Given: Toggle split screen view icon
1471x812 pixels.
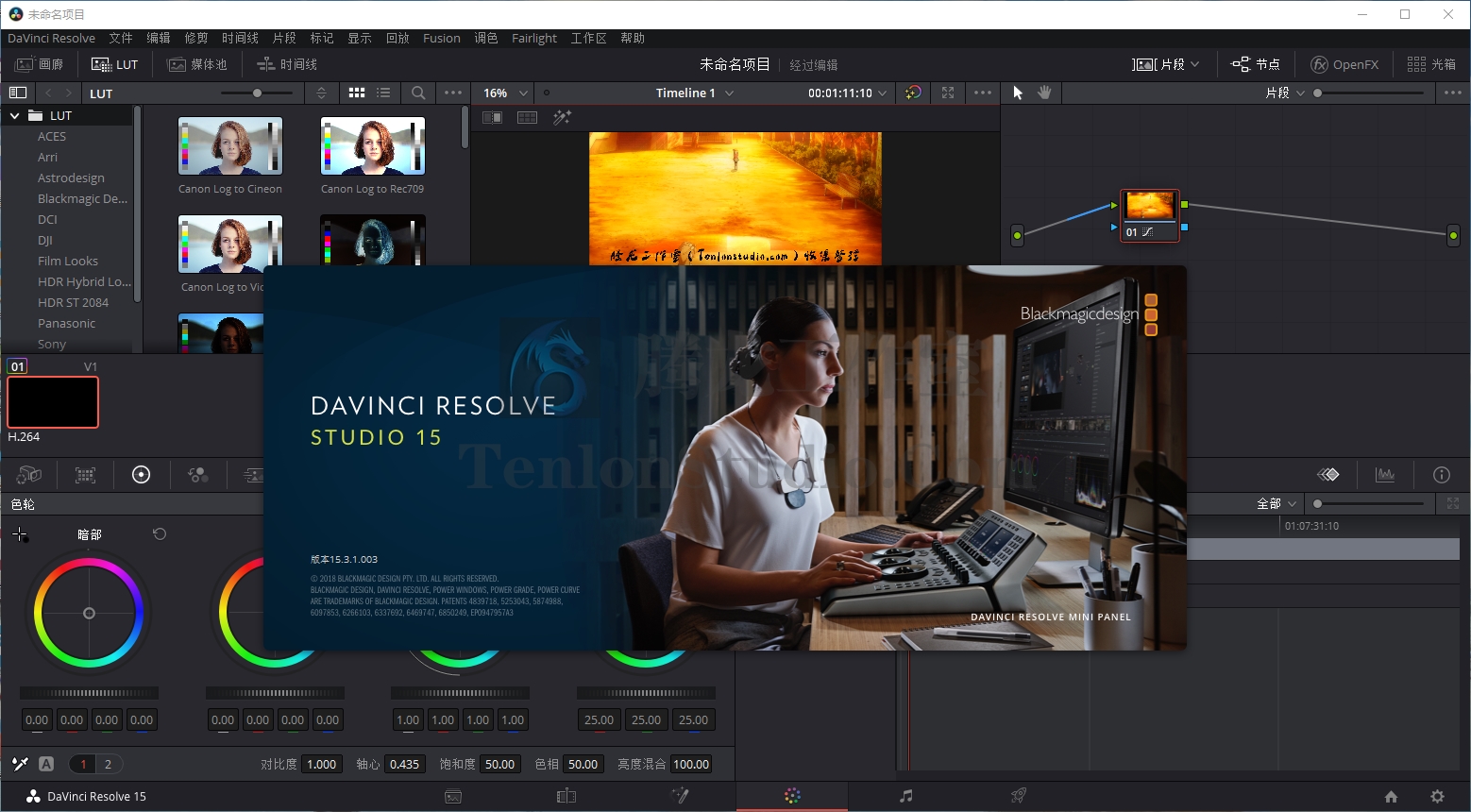Looking at the screenshot, I should [528, 117].
